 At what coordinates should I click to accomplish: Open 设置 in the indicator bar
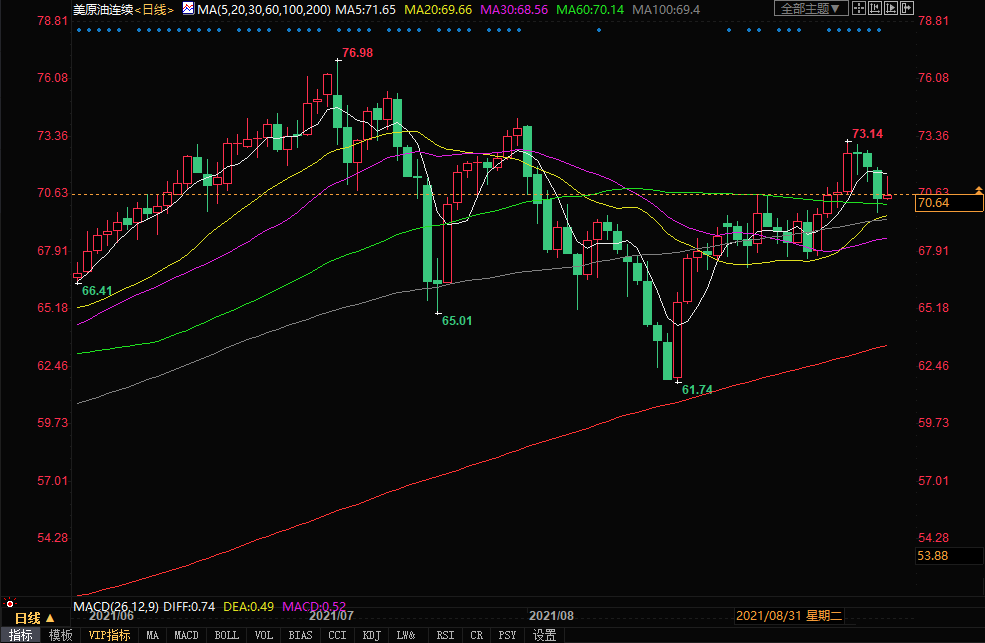tap(544, 635)
